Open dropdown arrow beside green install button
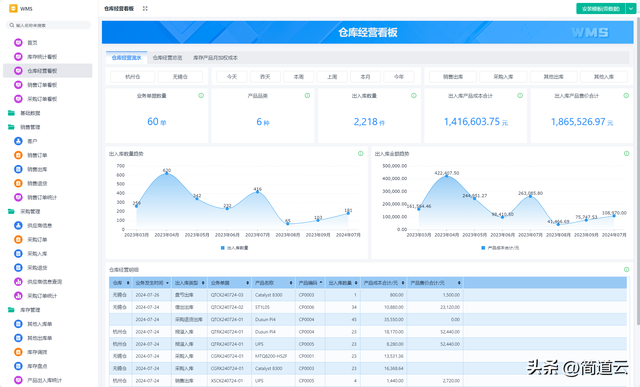The height and width of the screenshot is (387, 640). pos(631,9)
